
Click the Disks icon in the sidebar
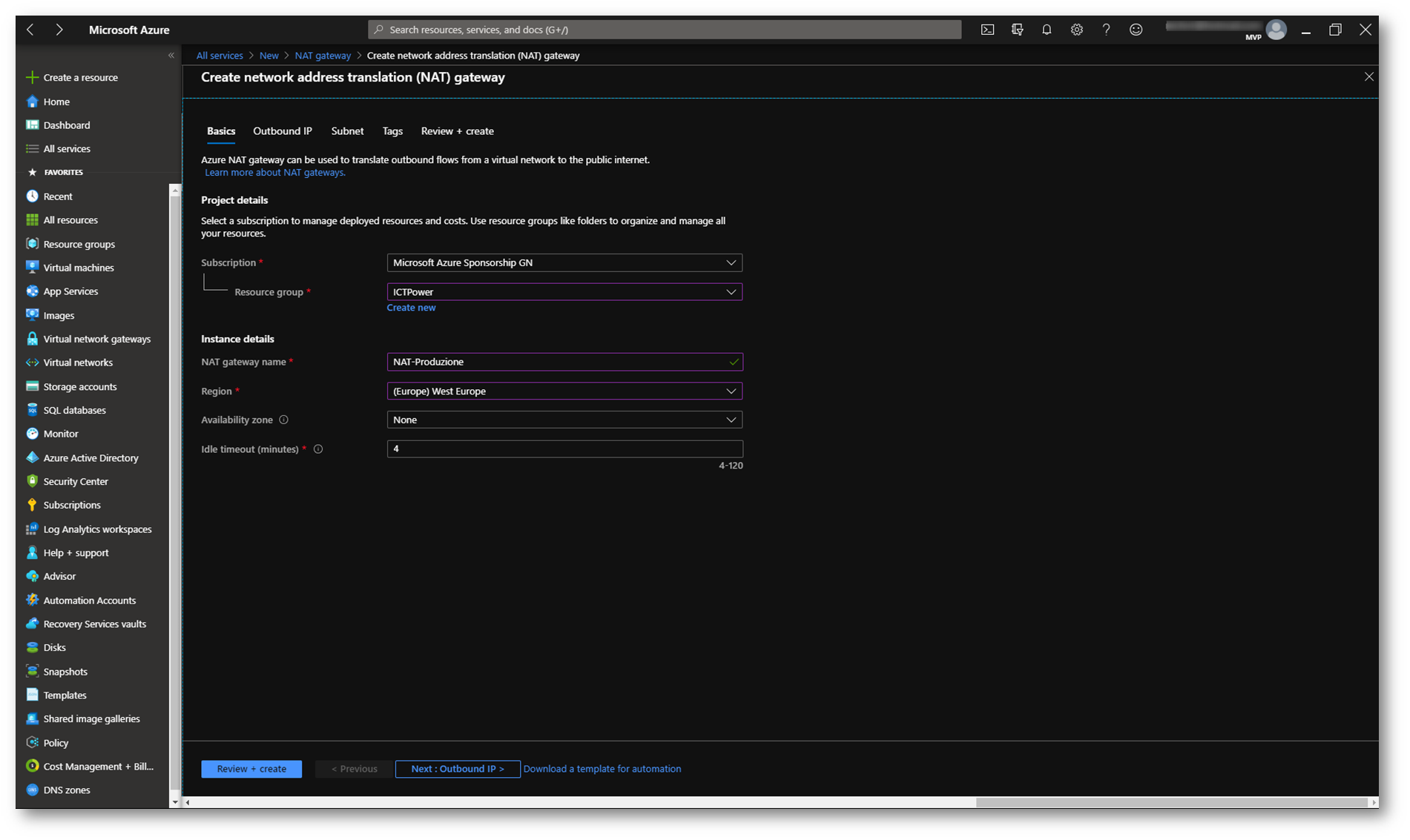(x=32, y=647)
